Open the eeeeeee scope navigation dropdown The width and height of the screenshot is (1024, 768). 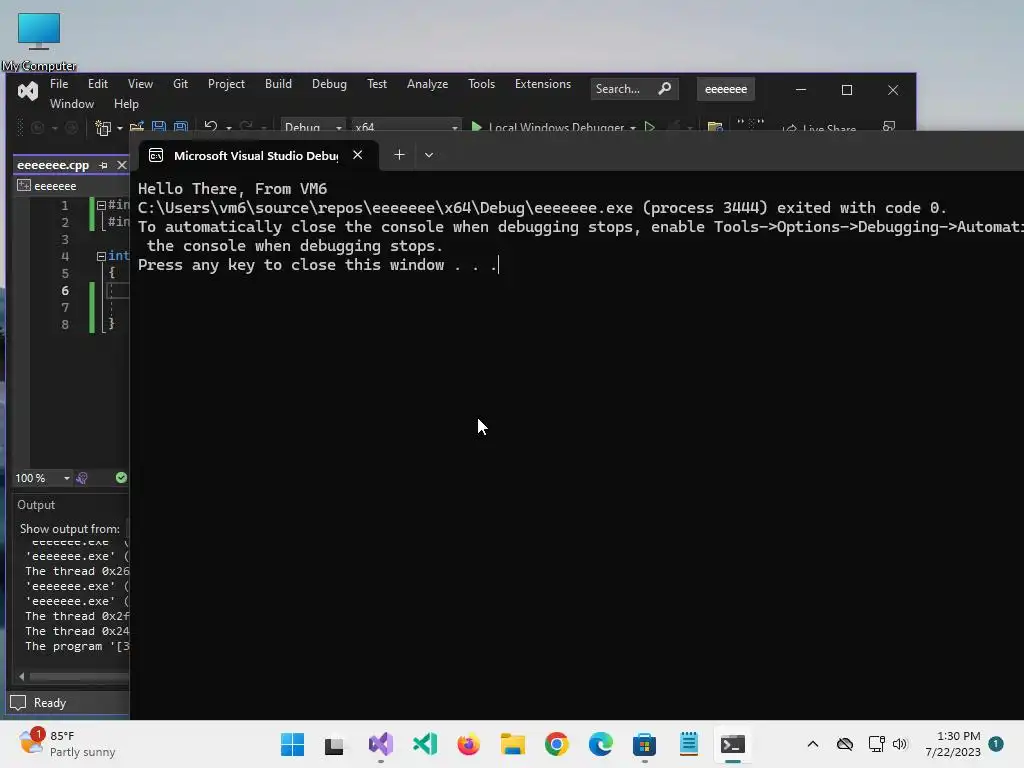[x=72, y=186]
